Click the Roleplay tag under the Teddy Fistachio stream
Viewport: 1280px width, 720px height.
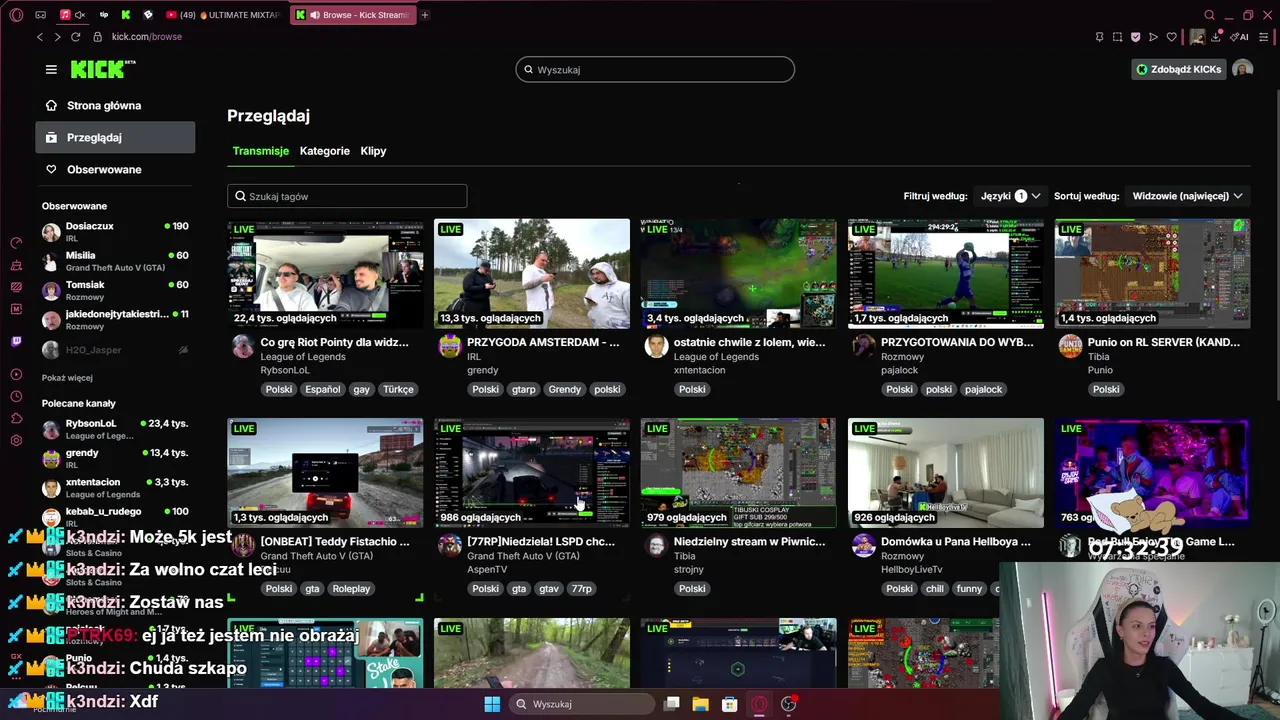coord(351,589)
